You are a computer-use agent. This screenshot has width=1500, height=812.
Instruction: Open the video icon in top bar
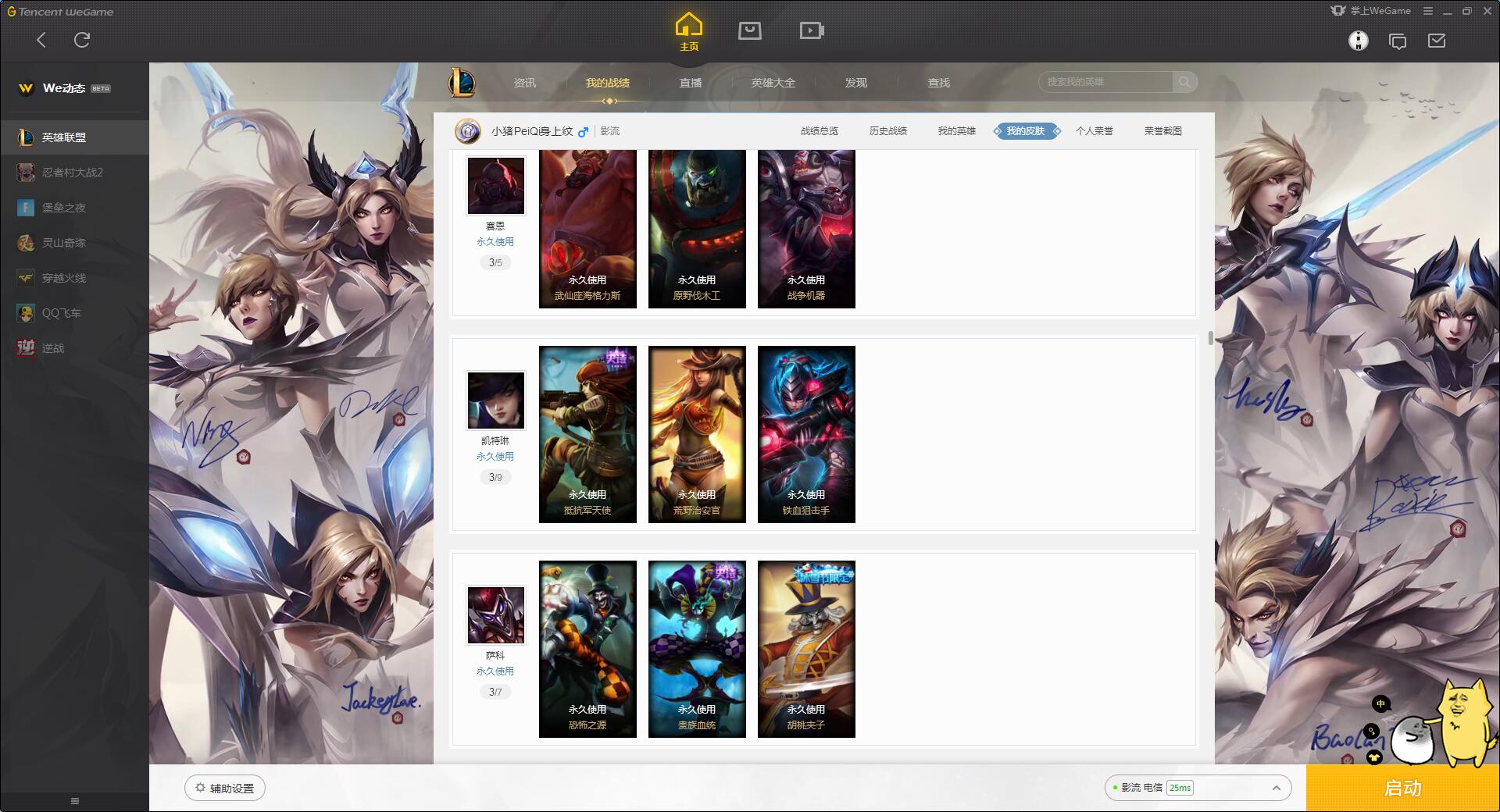(x=812, y=30)
